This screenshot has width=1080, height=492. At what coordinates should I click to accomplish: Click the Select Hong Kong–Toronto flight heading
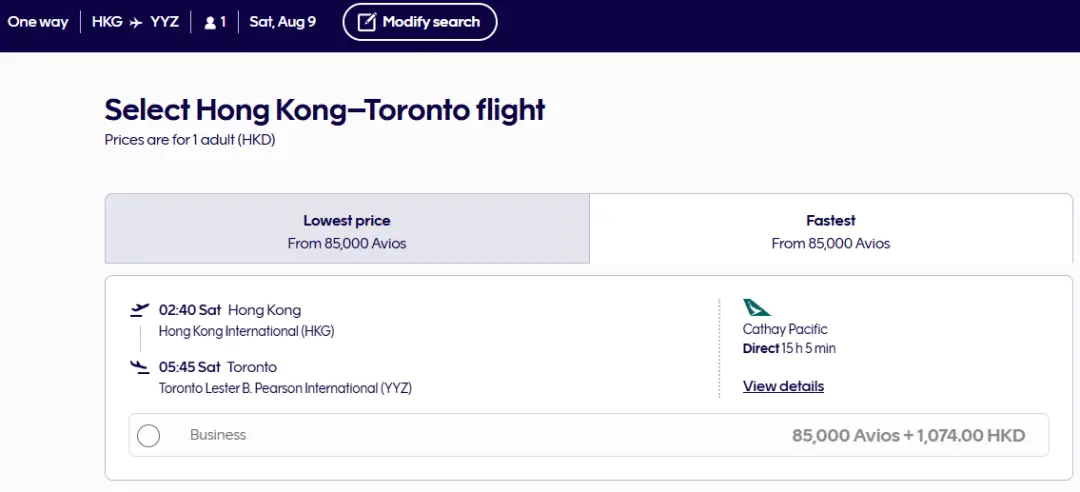325,110
